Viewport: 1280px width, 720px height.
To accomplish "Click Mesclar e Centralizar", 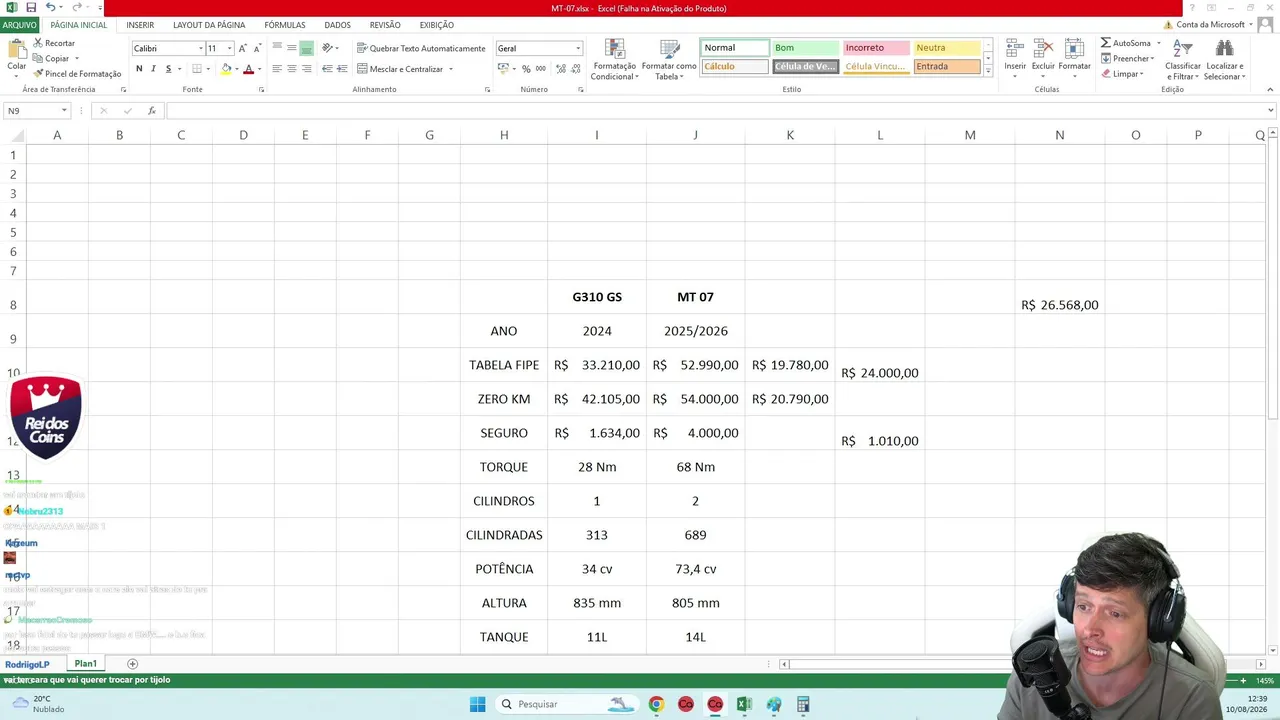I will click(x=400, y=69).
